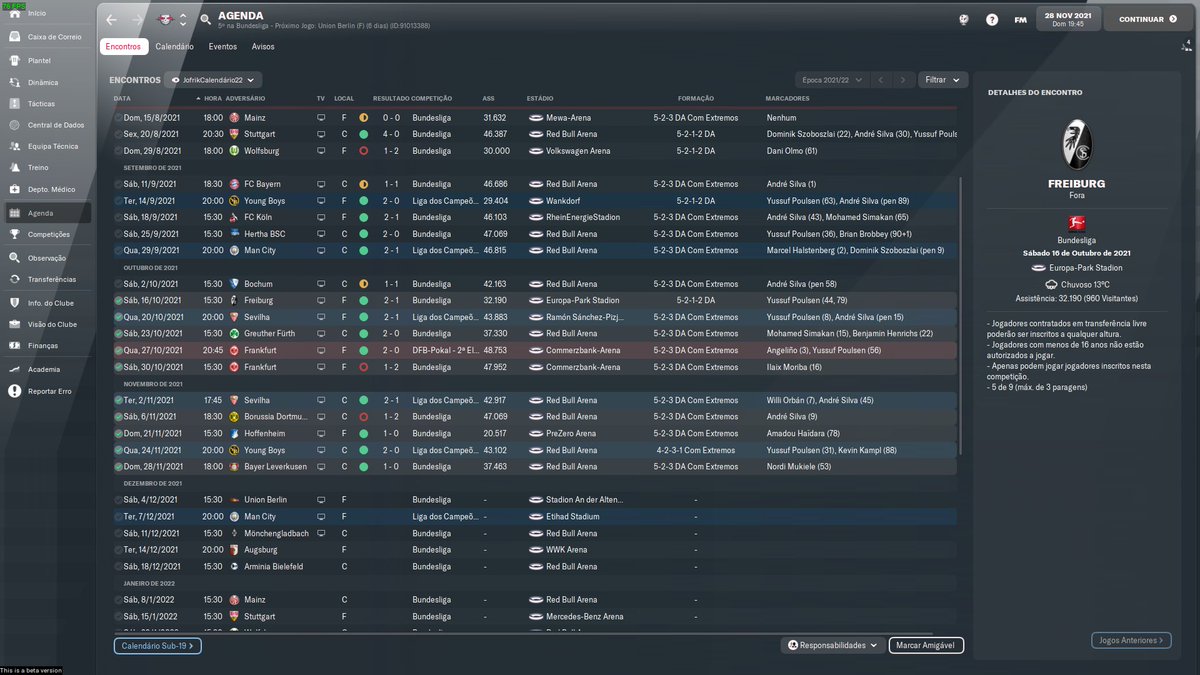Click the Bayer Leverkusen club badge
This screenshot has height=675, width=1200.
click(235, 466)
